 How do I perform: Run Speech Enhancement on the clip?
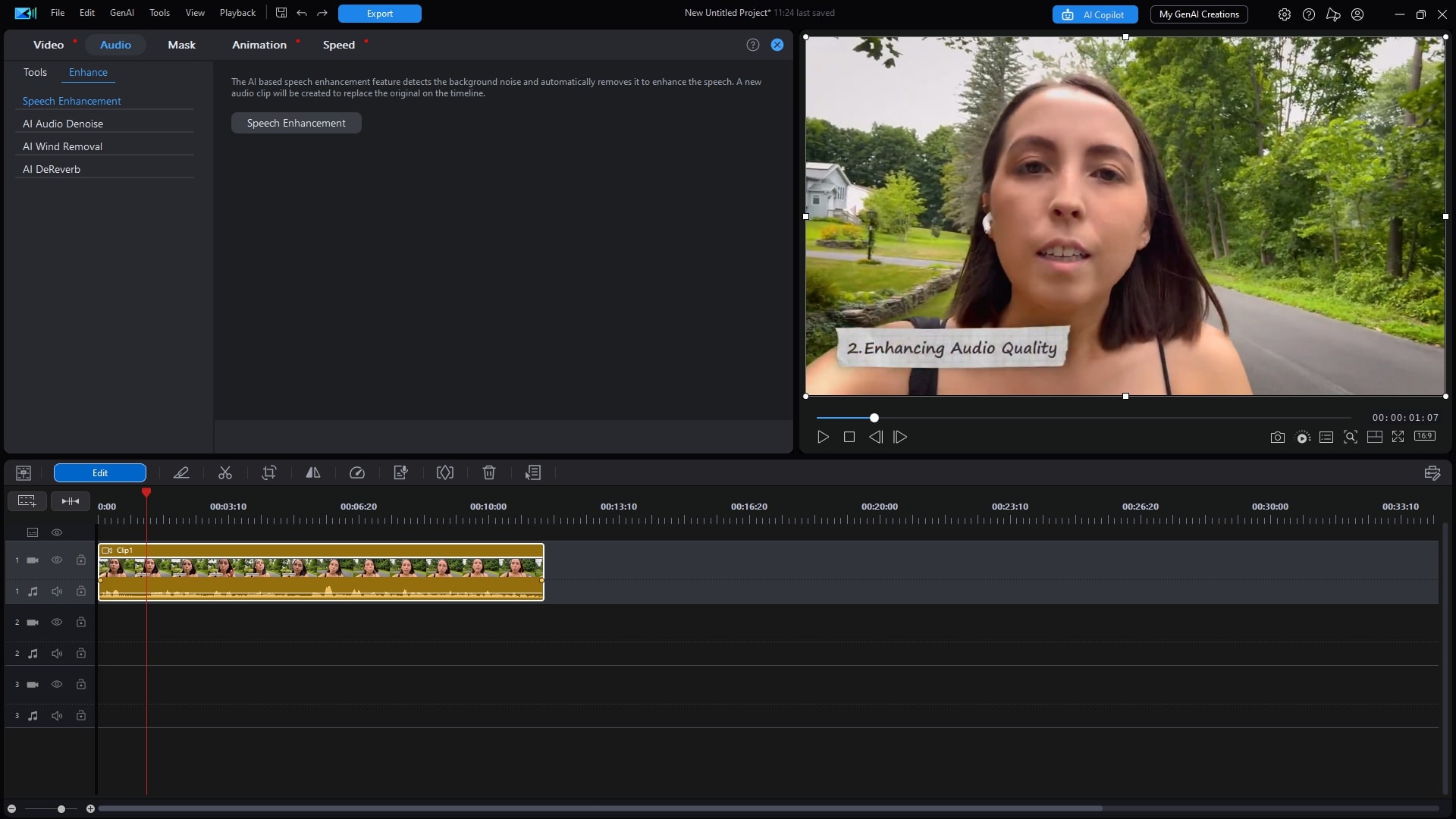tap(296, 122)
